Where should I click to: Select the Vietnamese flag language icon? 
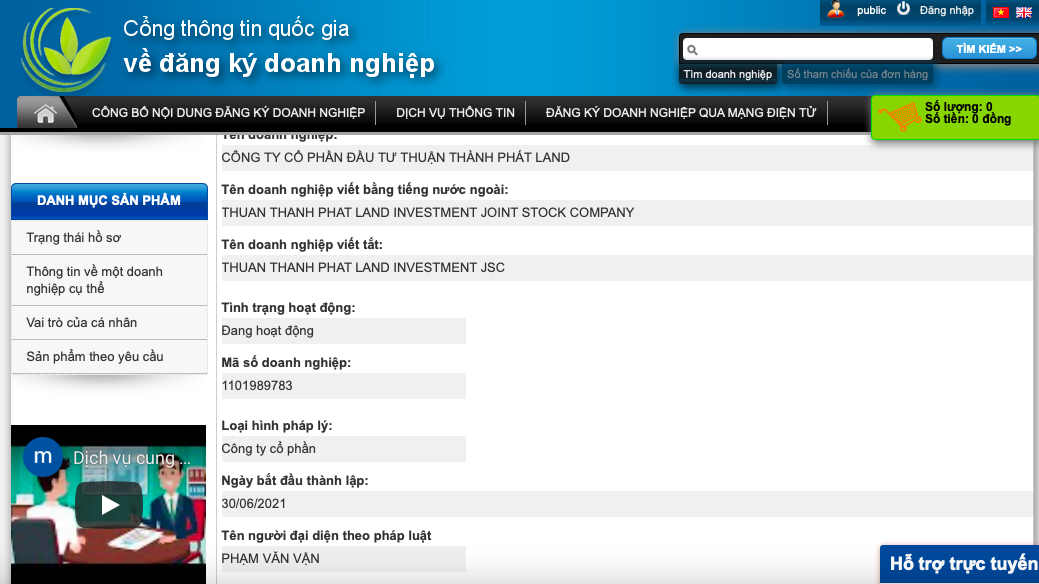coord(1000,12)
